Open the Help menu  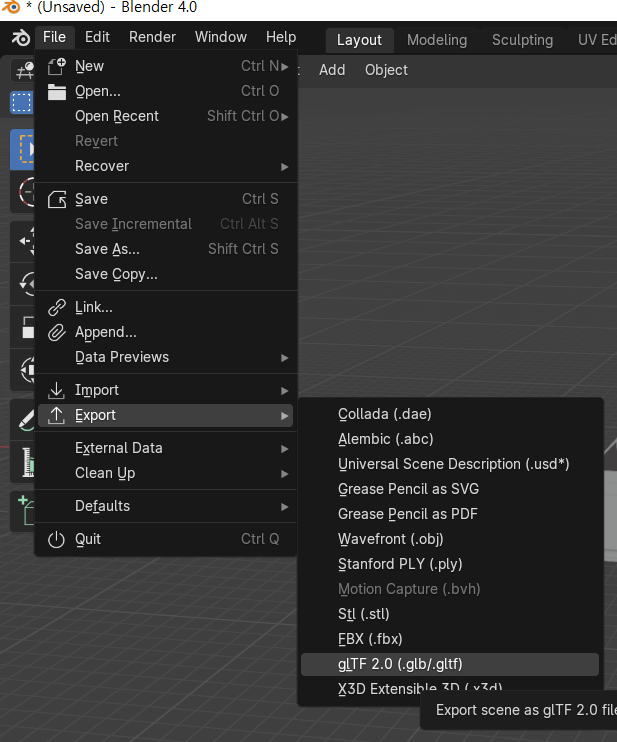[x=281, y=37]
